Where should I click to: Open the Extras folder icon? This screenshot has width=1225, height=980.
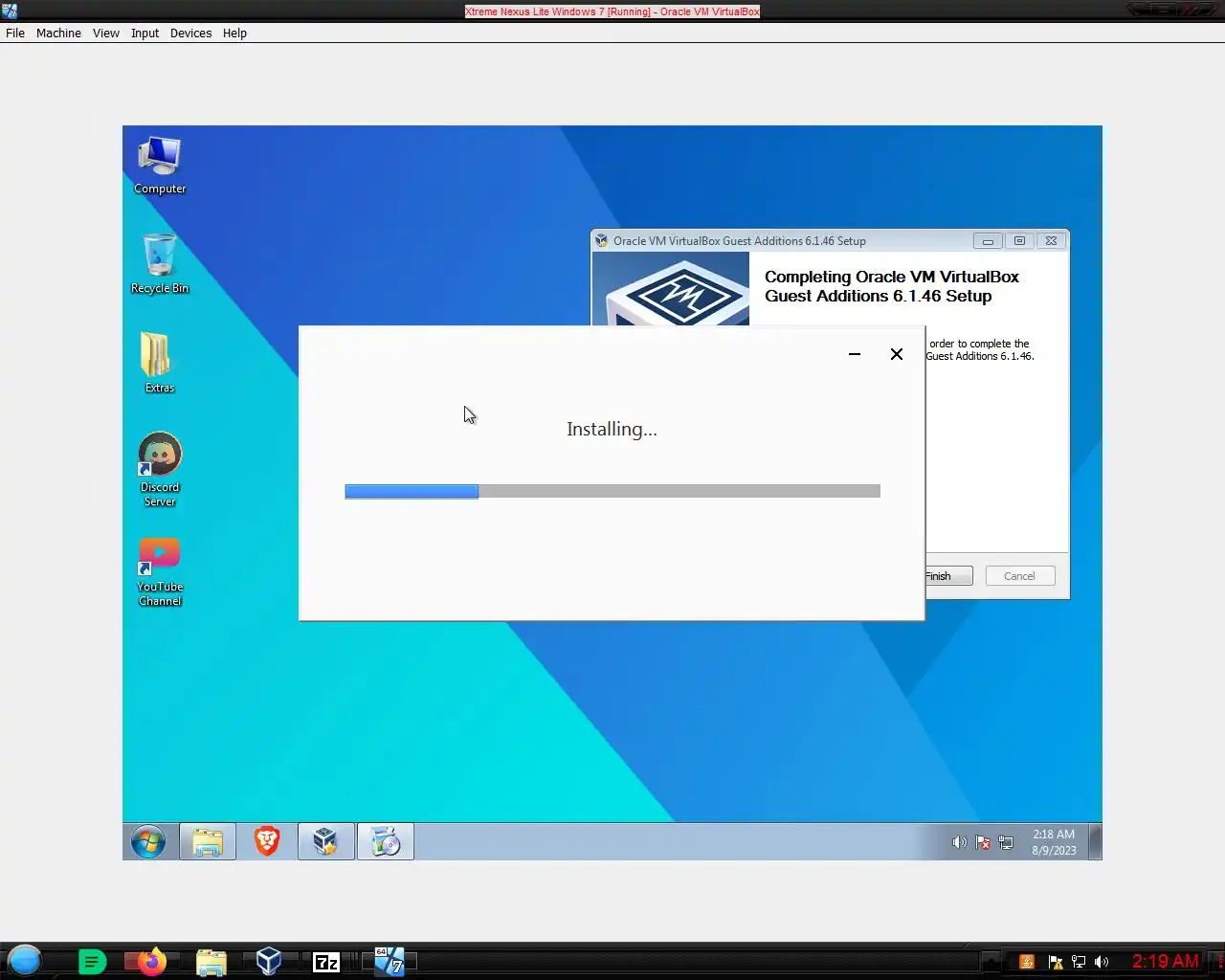160,363
